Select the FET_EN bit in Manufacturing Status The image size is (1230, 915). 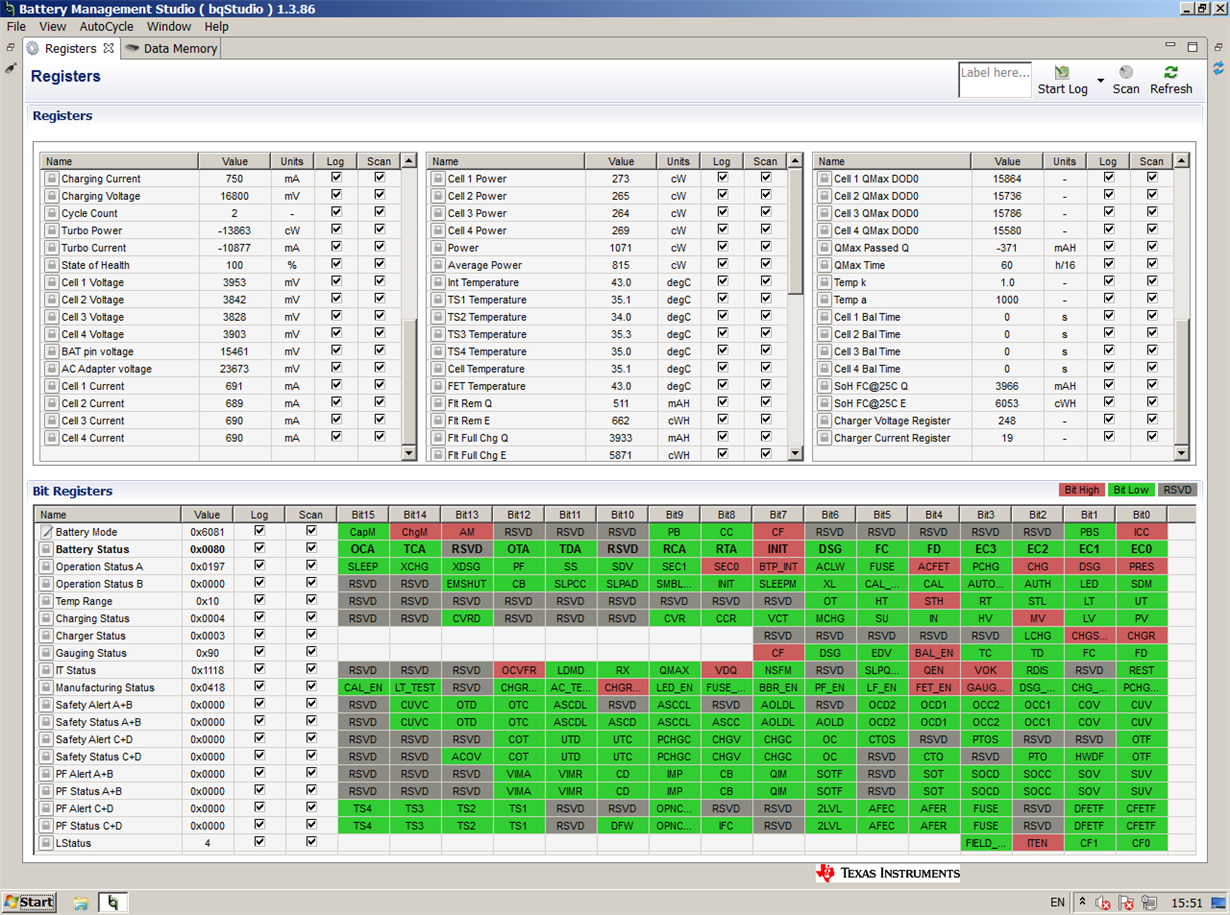coord(933,687)
